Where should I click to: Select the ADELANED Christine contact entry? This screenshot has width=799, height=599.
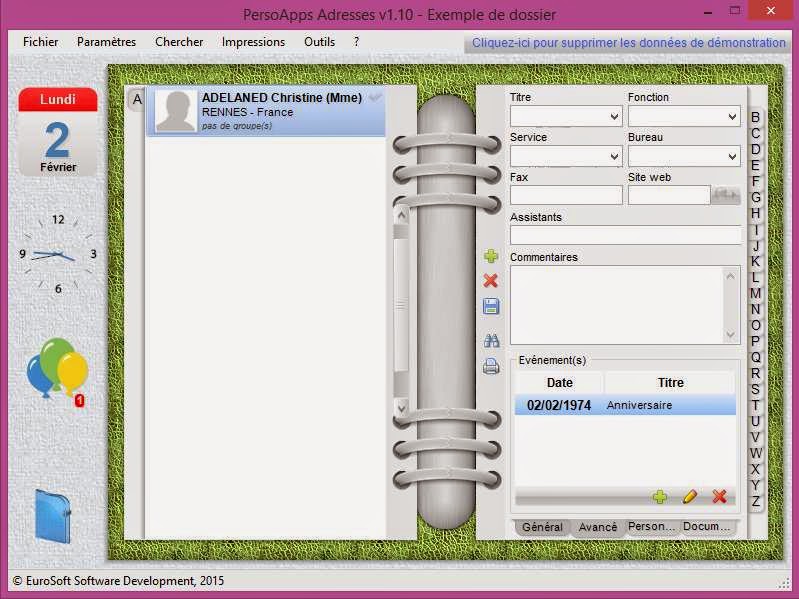266,111
